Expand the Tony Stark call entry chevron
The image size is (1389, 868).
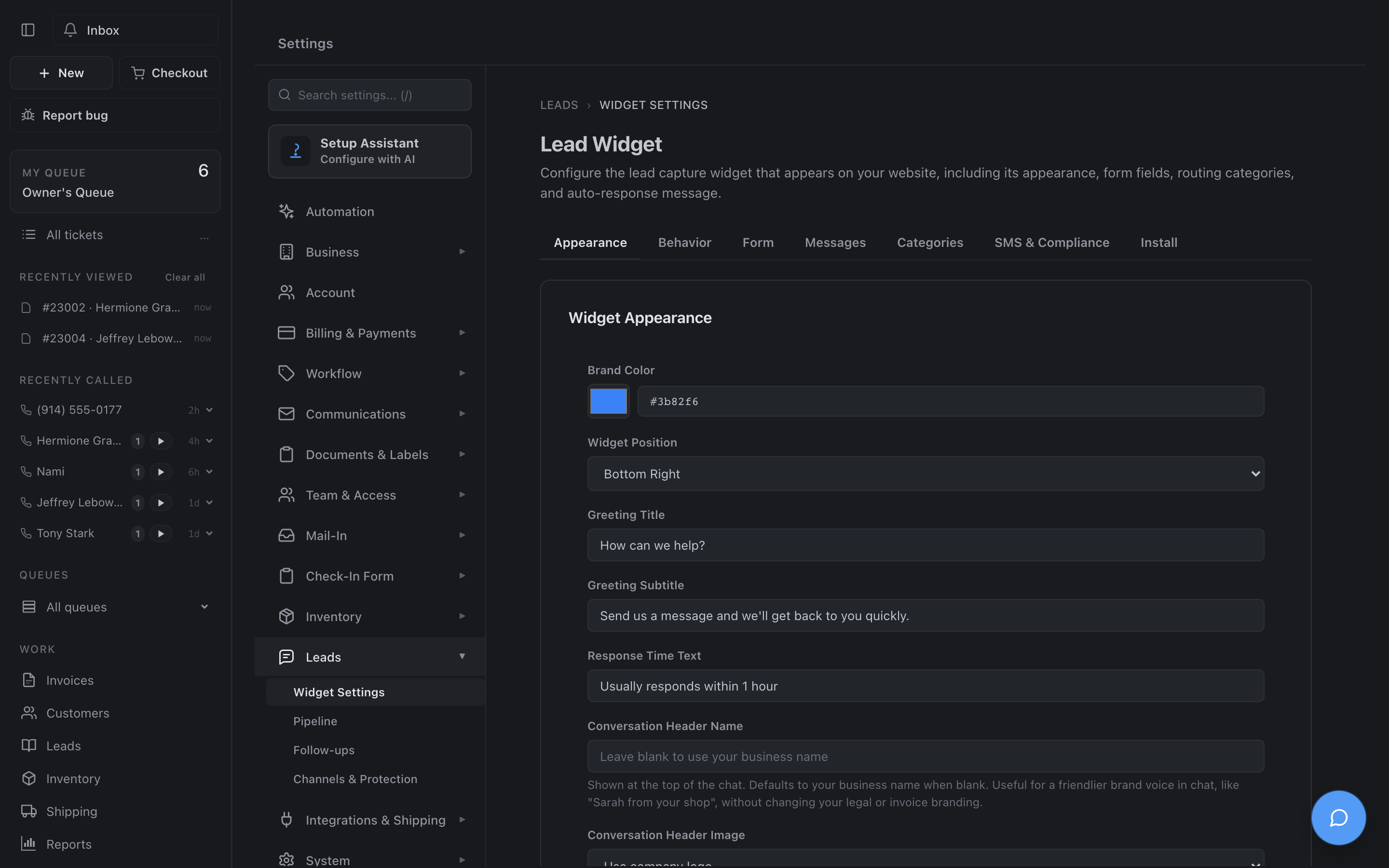(x=209, y=533)
